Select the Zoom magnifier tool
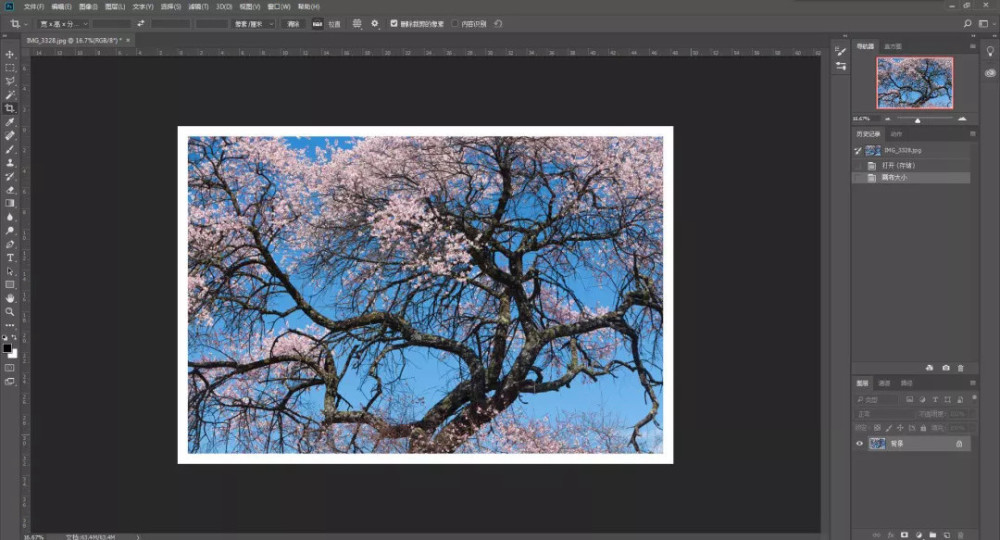The height and width of the screenshot is (540, 1000). [x=10, y=311]
